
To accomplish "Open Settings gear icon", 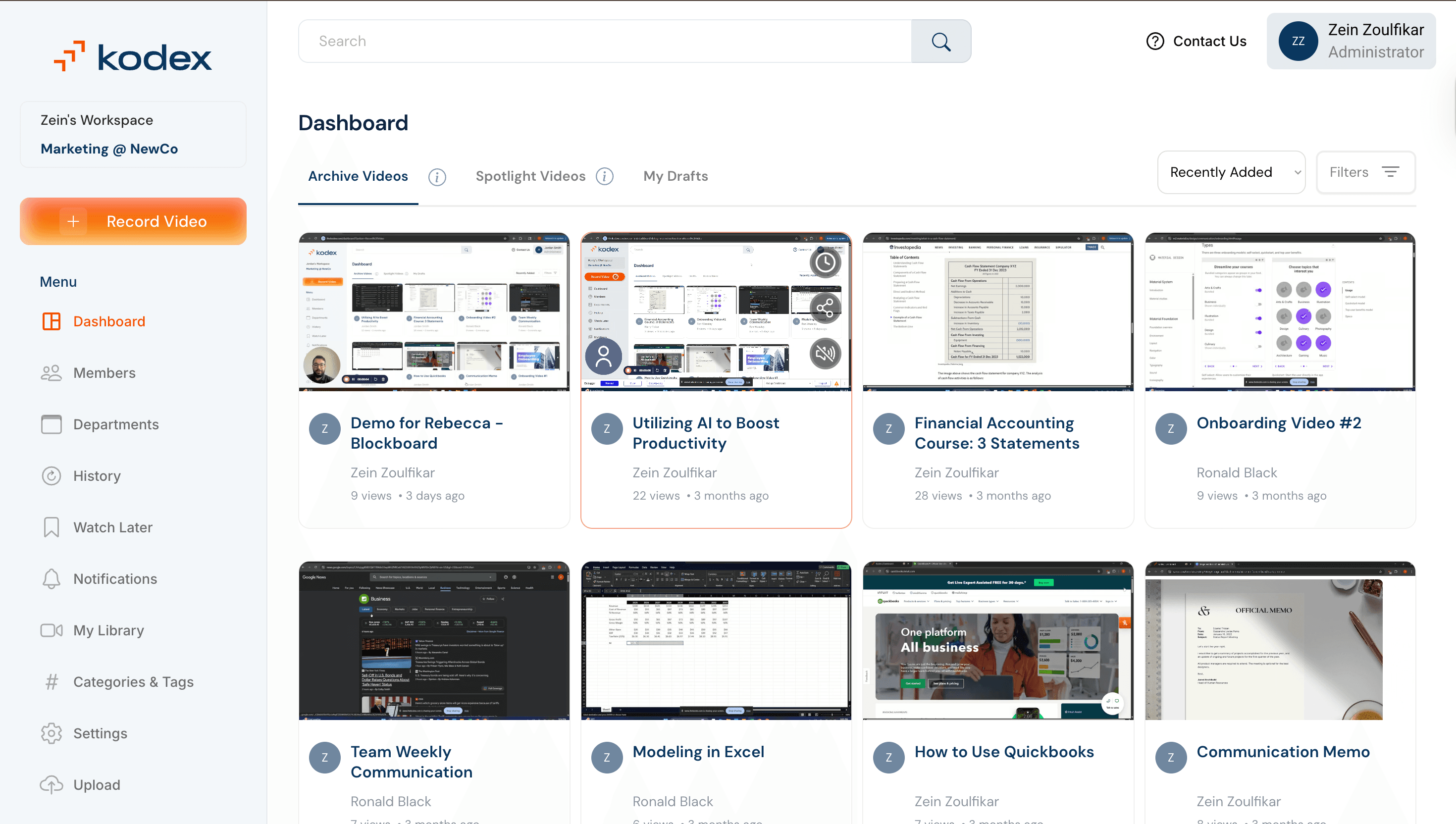I will pyautogui.click(x=51, y=733).
